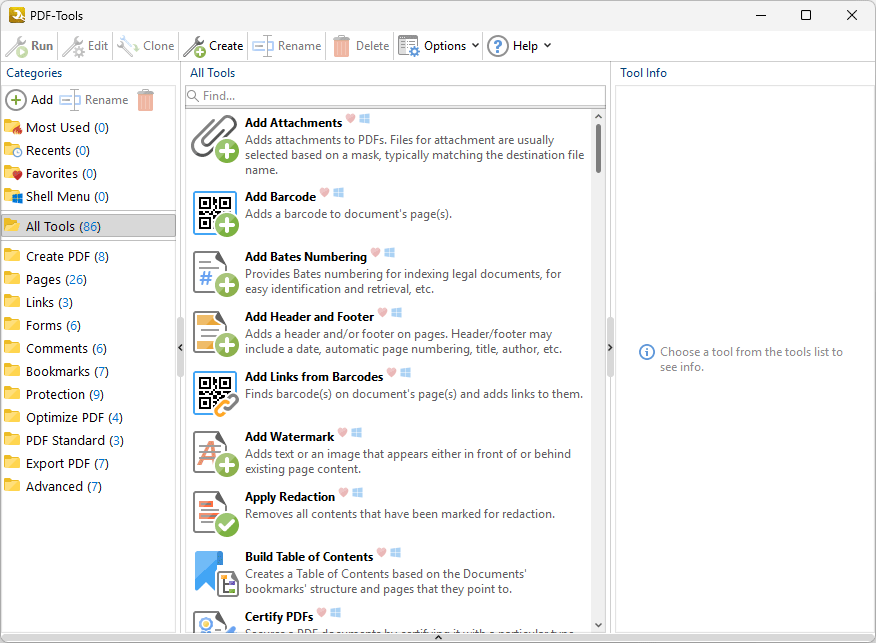Open the Links category

(x=88, y=302)
